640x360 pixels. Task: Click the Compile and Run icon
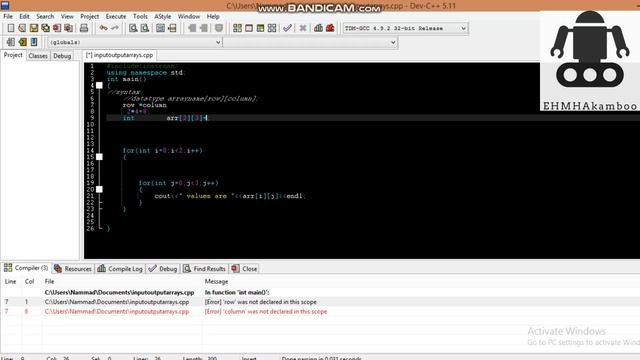260,28
